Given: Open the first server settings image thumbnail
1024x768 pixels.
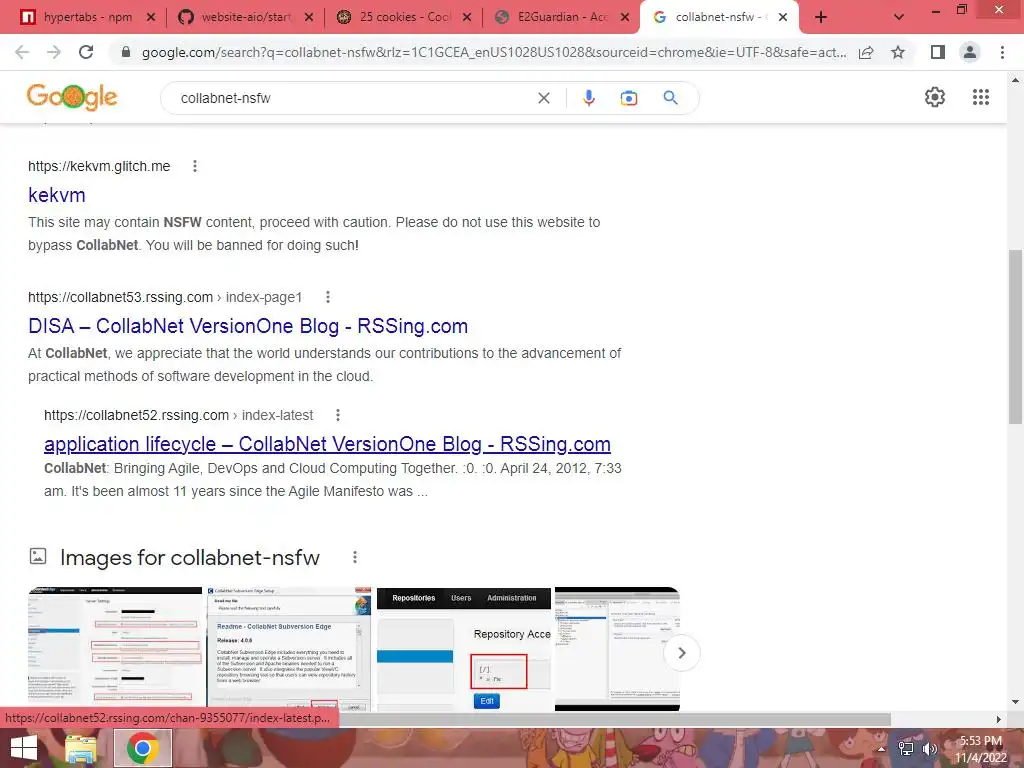Looking at the screenshot, I should pyautogui.click(x=115, y=648).
